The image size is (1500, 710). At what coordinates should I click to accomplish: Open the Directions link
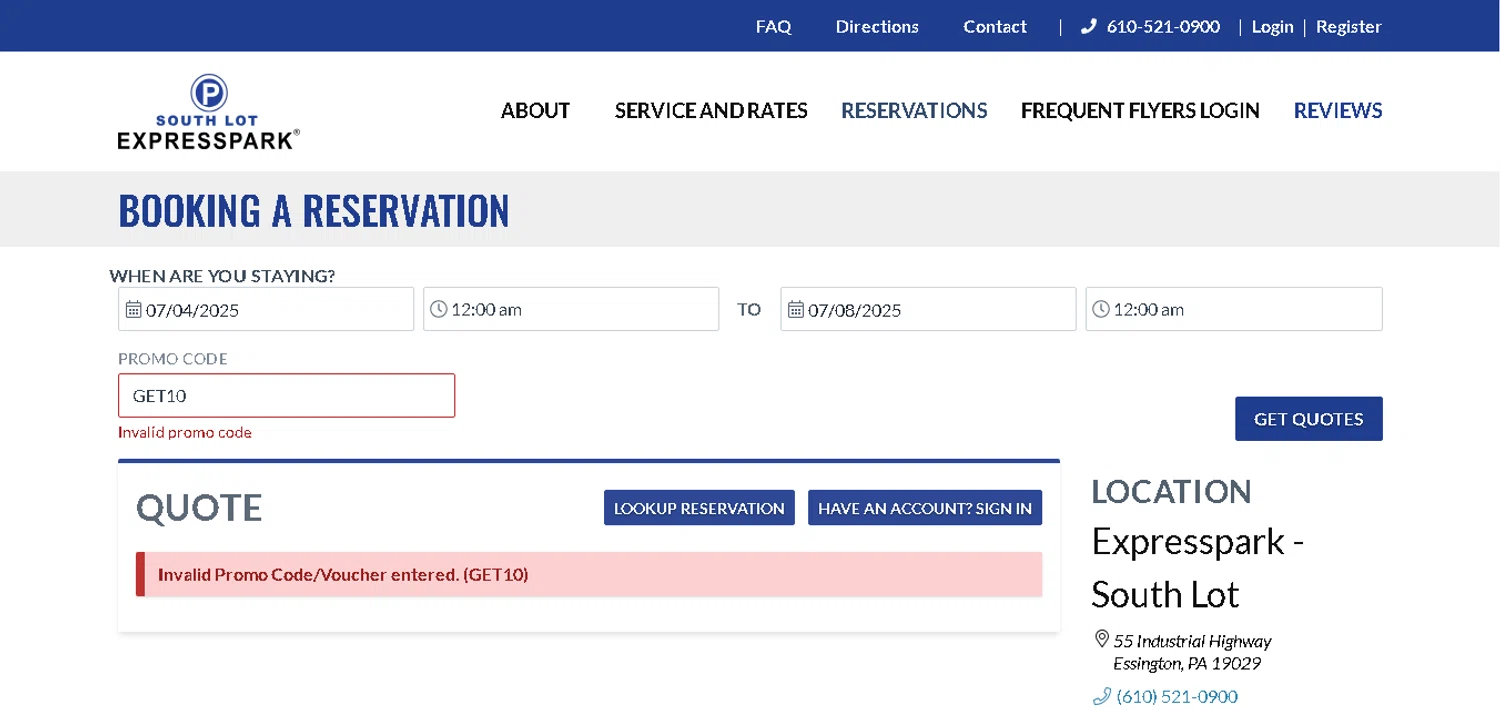coord(877,27)
